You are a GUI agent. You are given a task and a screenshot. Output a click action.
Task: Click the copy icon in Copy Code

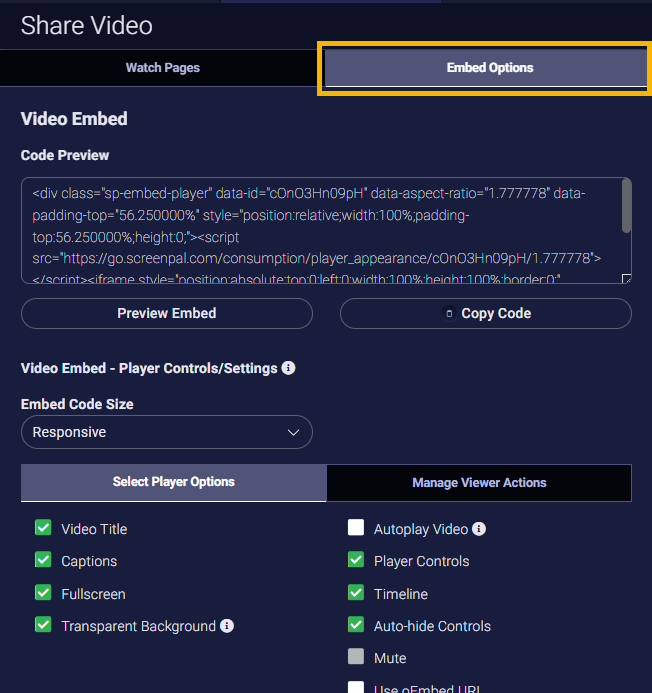tap(449, 314)
